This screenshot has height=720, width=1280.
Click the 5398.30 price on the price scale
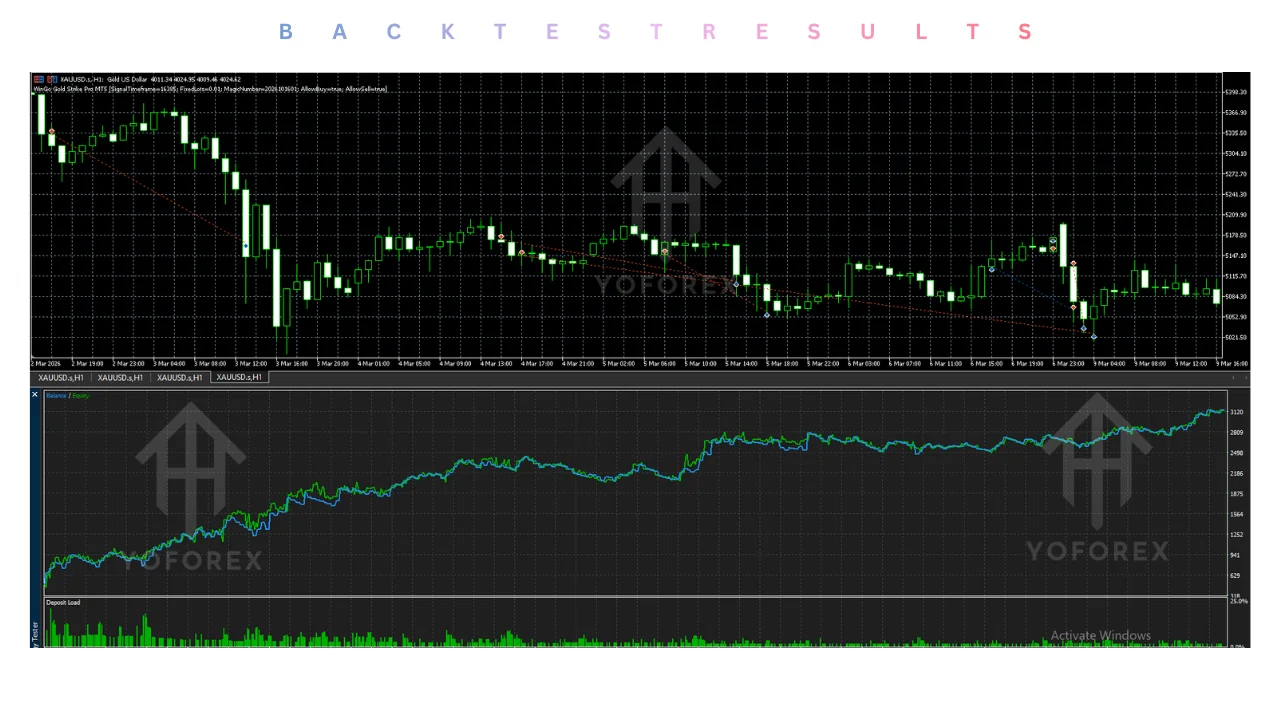(1236, 92)
